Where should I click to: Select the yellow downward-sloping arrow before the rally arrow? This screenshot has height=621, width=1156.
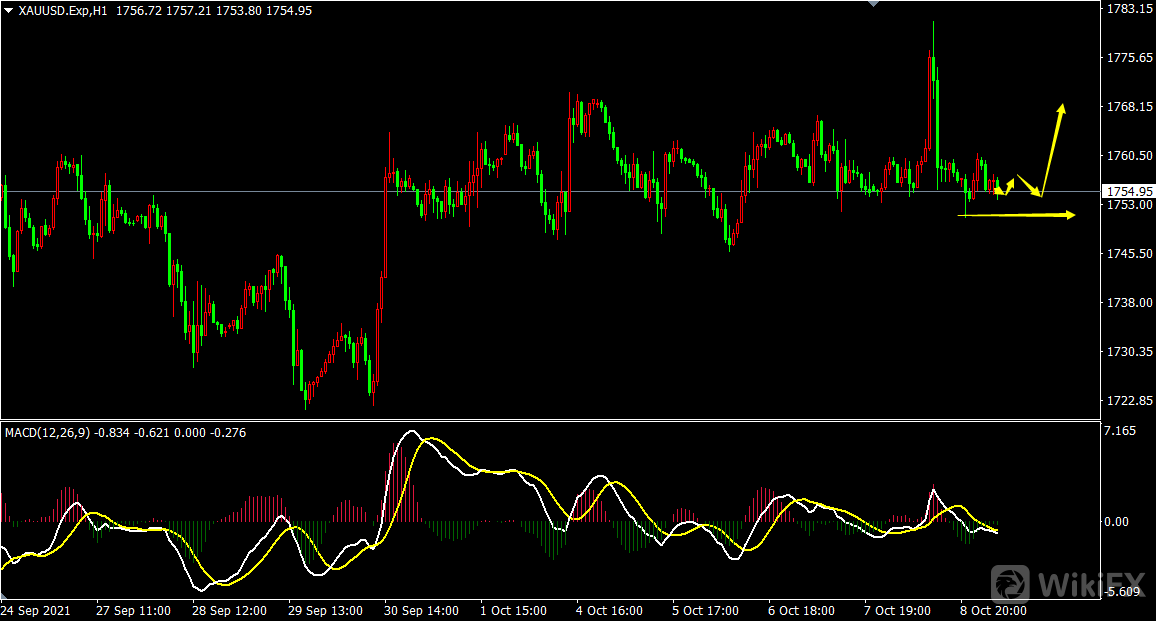(x=1029, y=185)
